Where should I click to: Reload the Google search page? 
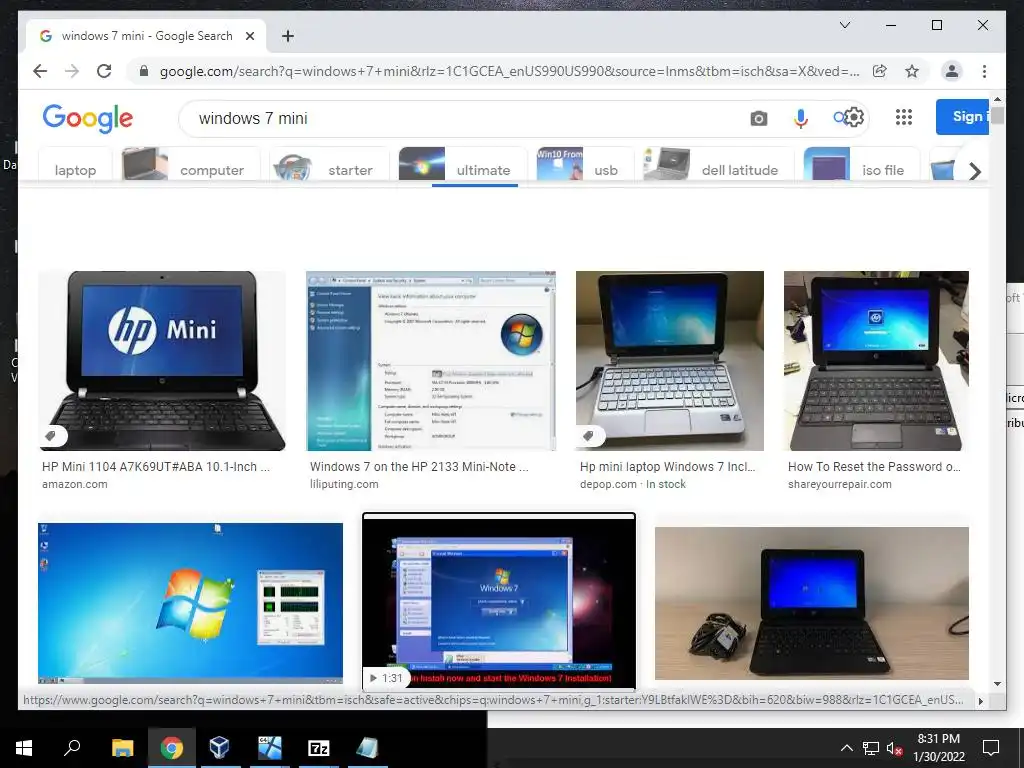104,71
